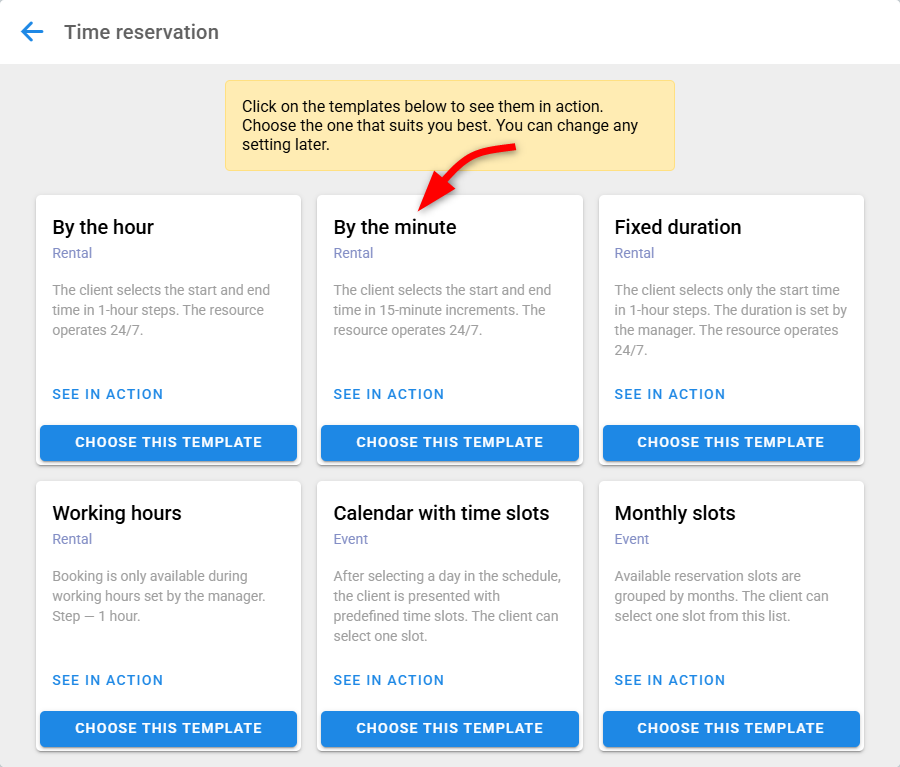Choose the Fixed duration template

tap(730, 442)
